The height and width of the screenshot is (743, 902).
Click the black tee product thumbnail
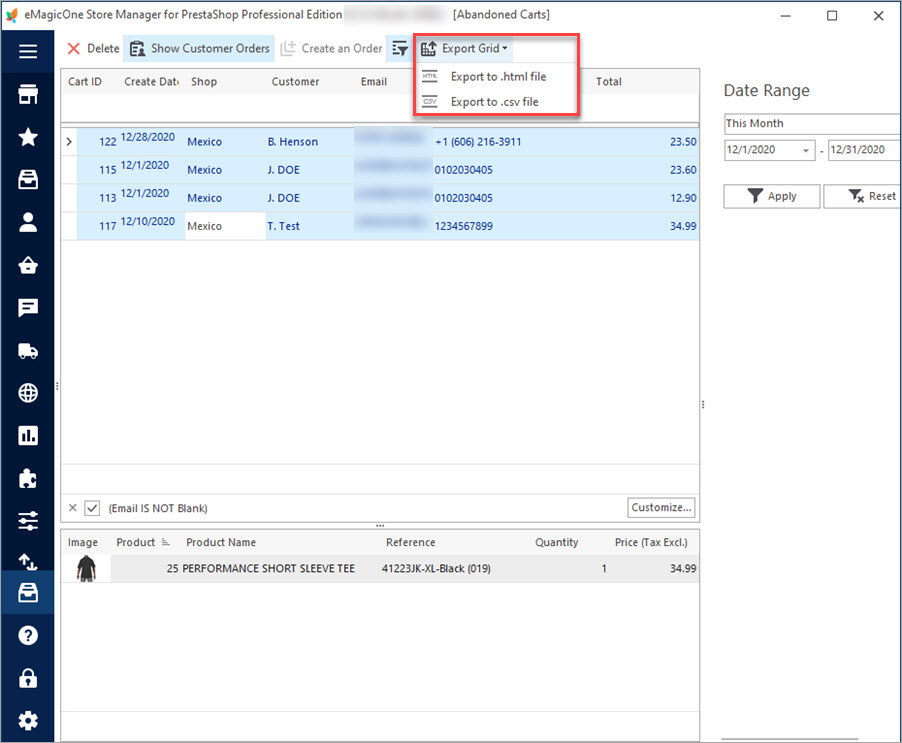coord(86,569)
